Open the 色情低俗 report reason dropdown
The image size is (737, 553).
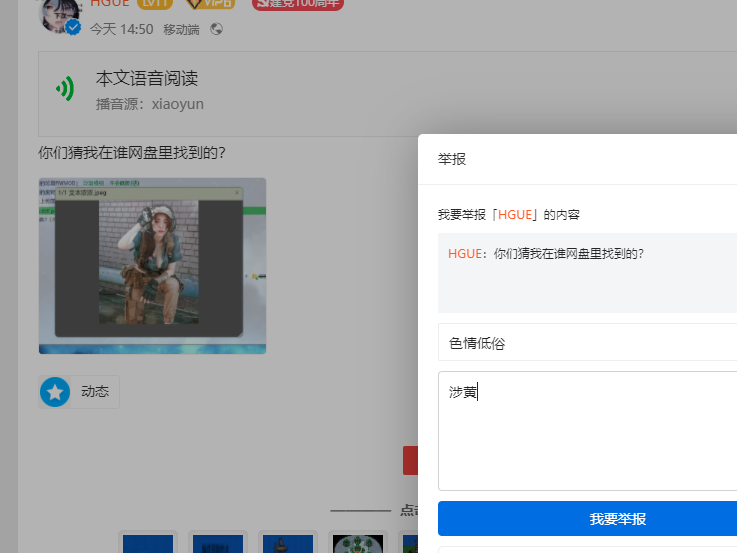(x=587, y=342)
